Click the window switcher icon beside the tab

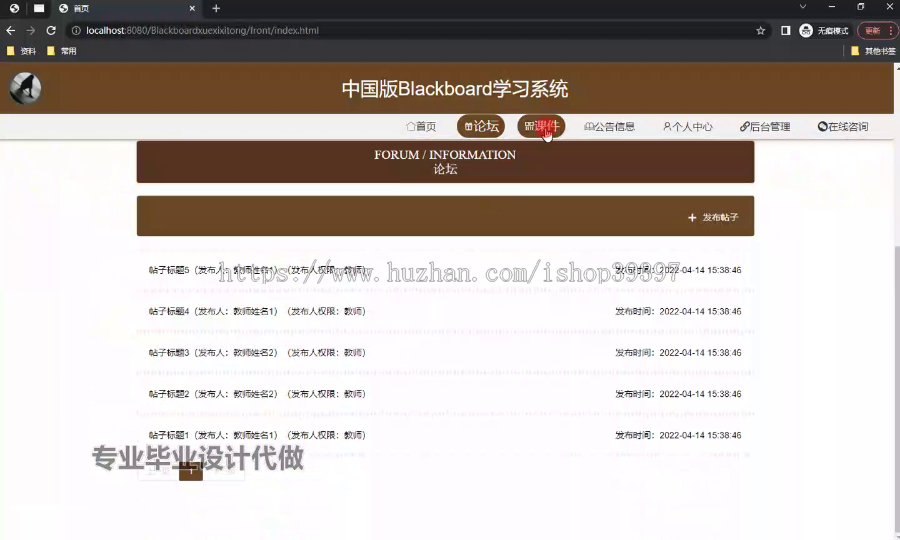coord(39,8)
